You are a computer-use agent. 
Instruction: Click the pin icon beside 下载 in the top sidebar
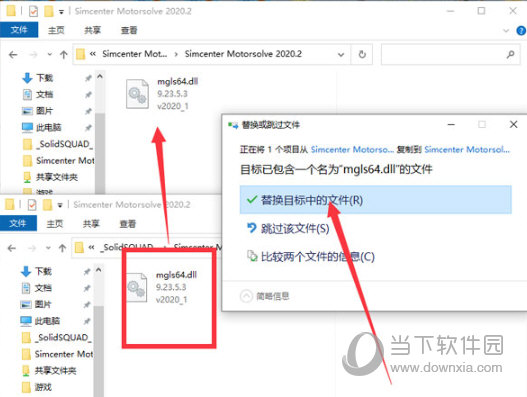[x=88, y=78]
